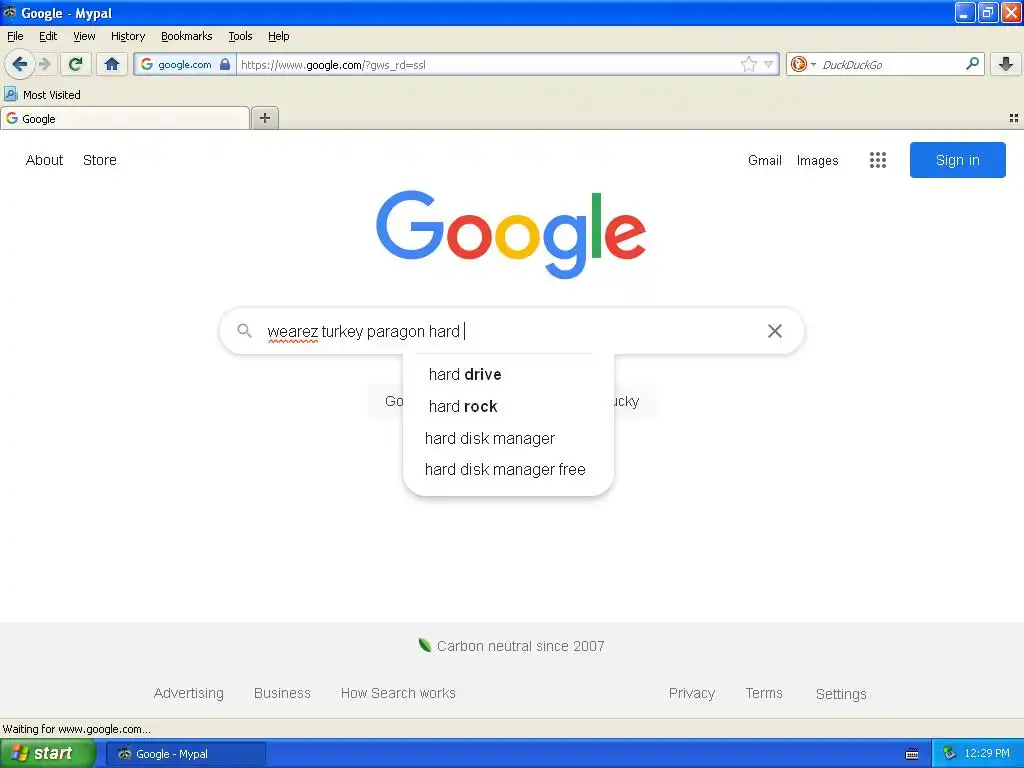Go to Gmail
1024x768 pixels.
point(765,160)
